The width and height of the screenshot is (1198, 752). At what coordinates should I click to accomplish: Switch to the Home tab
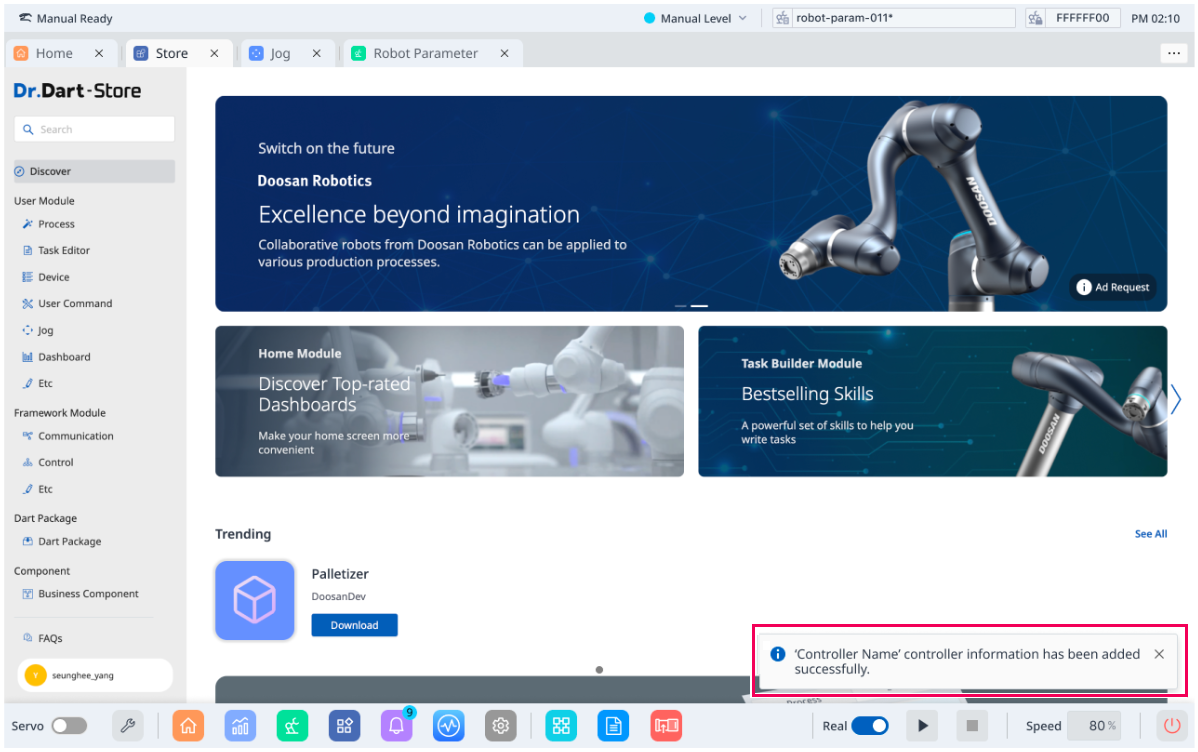point(54,53)
